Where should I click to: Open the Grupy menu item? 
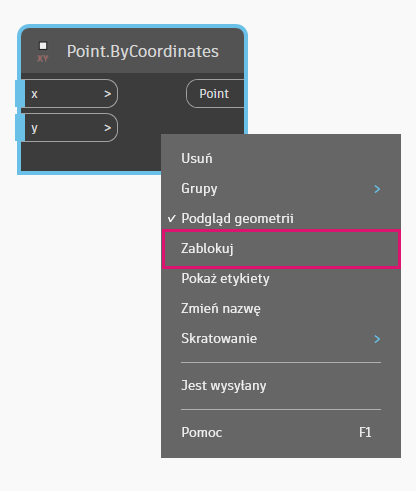click(x=281, y=188)
